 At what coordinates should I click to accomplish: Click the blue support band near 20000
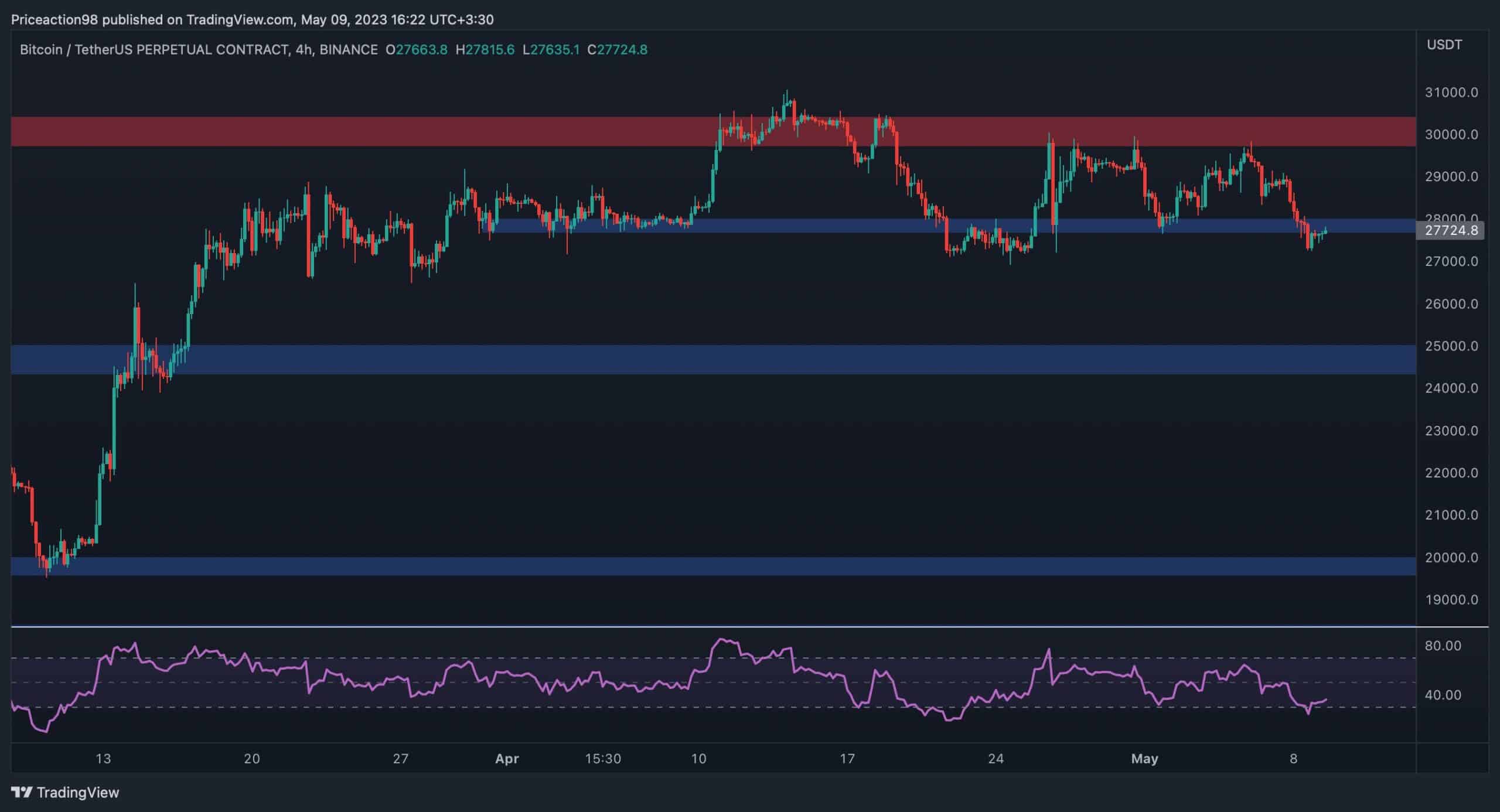(x=713, y=566)
